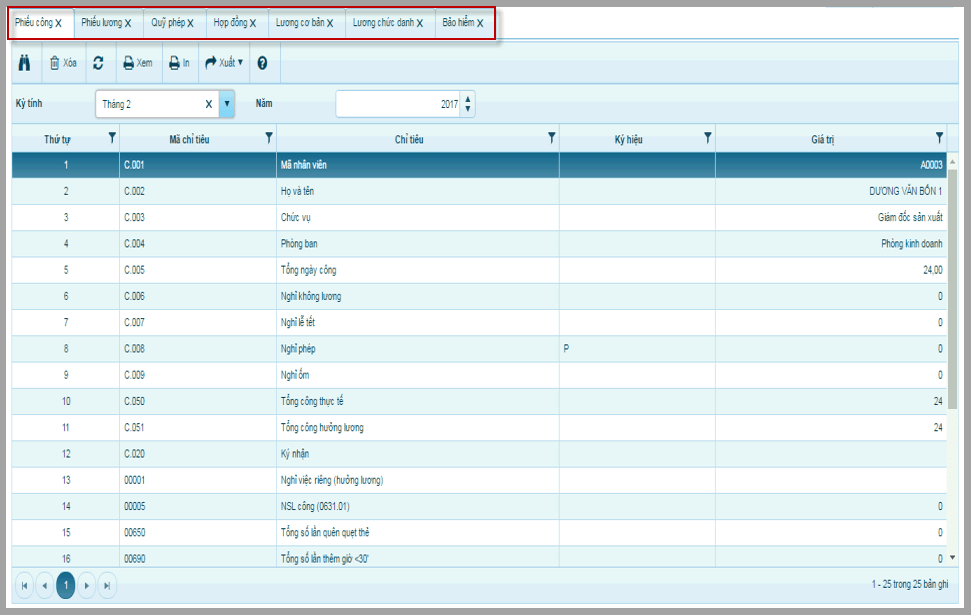Switch to the Lương cơ bản tab

click(300, 22)
